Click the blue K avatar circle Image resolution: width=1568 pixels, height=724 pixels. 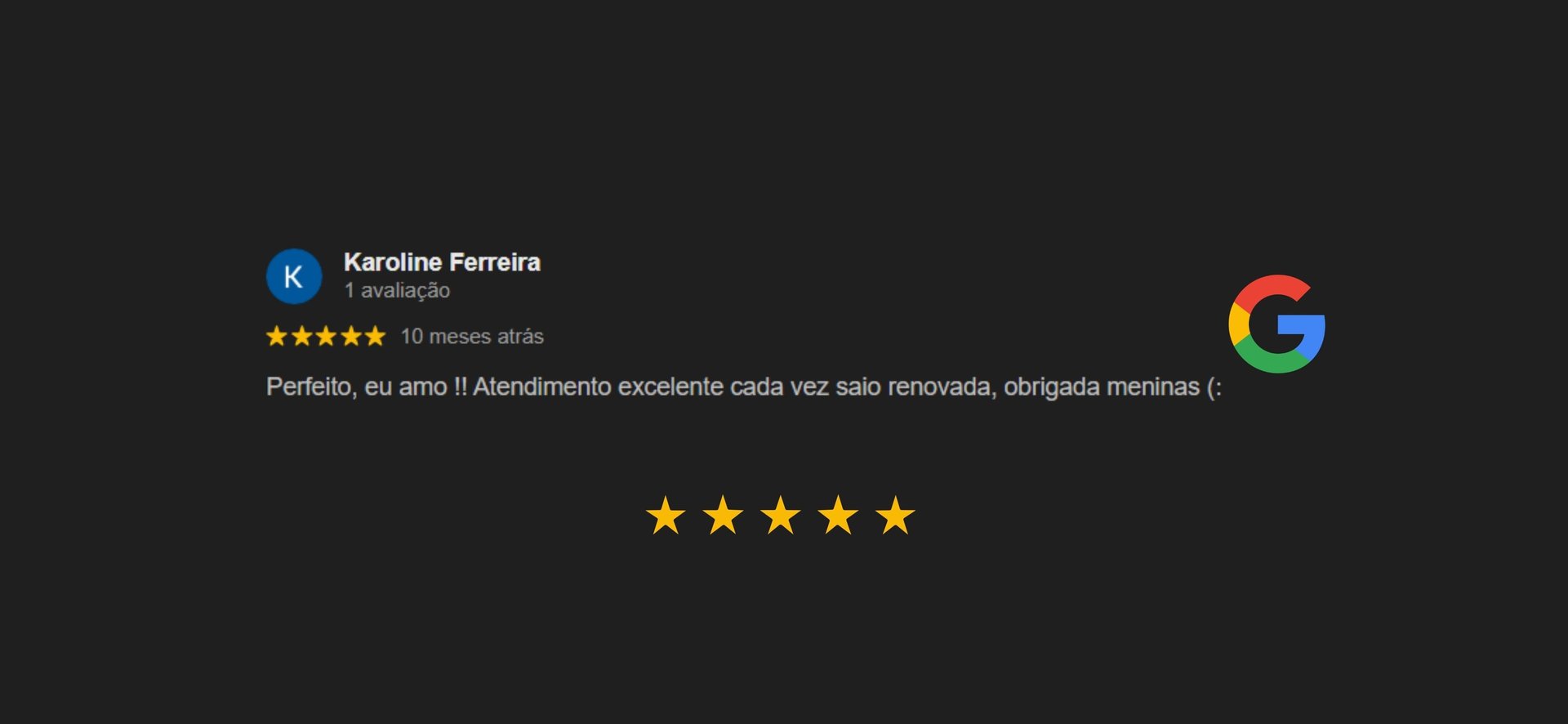click(x=294, y=276)
